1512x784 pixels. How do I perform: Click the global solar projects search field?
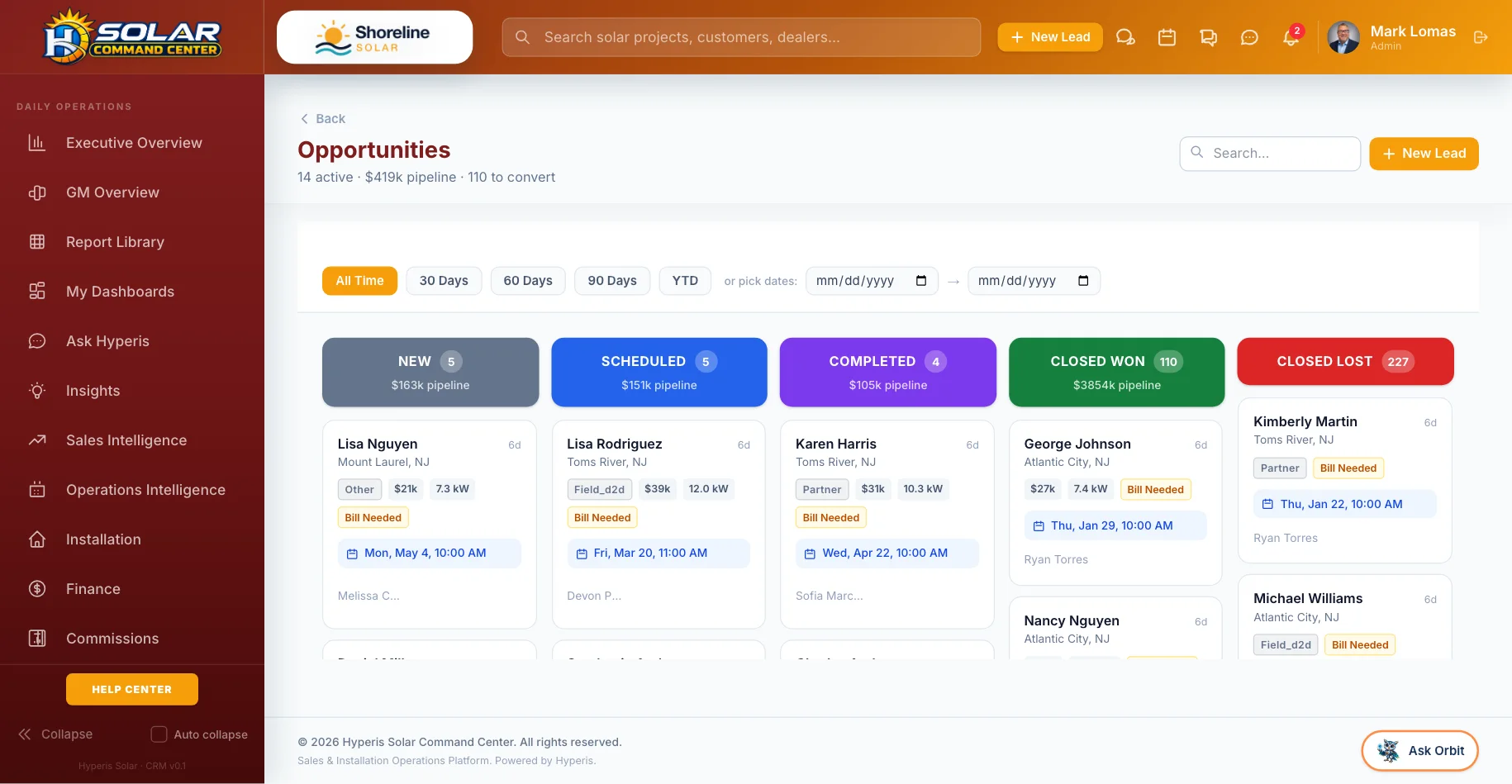tap(741, 37)
